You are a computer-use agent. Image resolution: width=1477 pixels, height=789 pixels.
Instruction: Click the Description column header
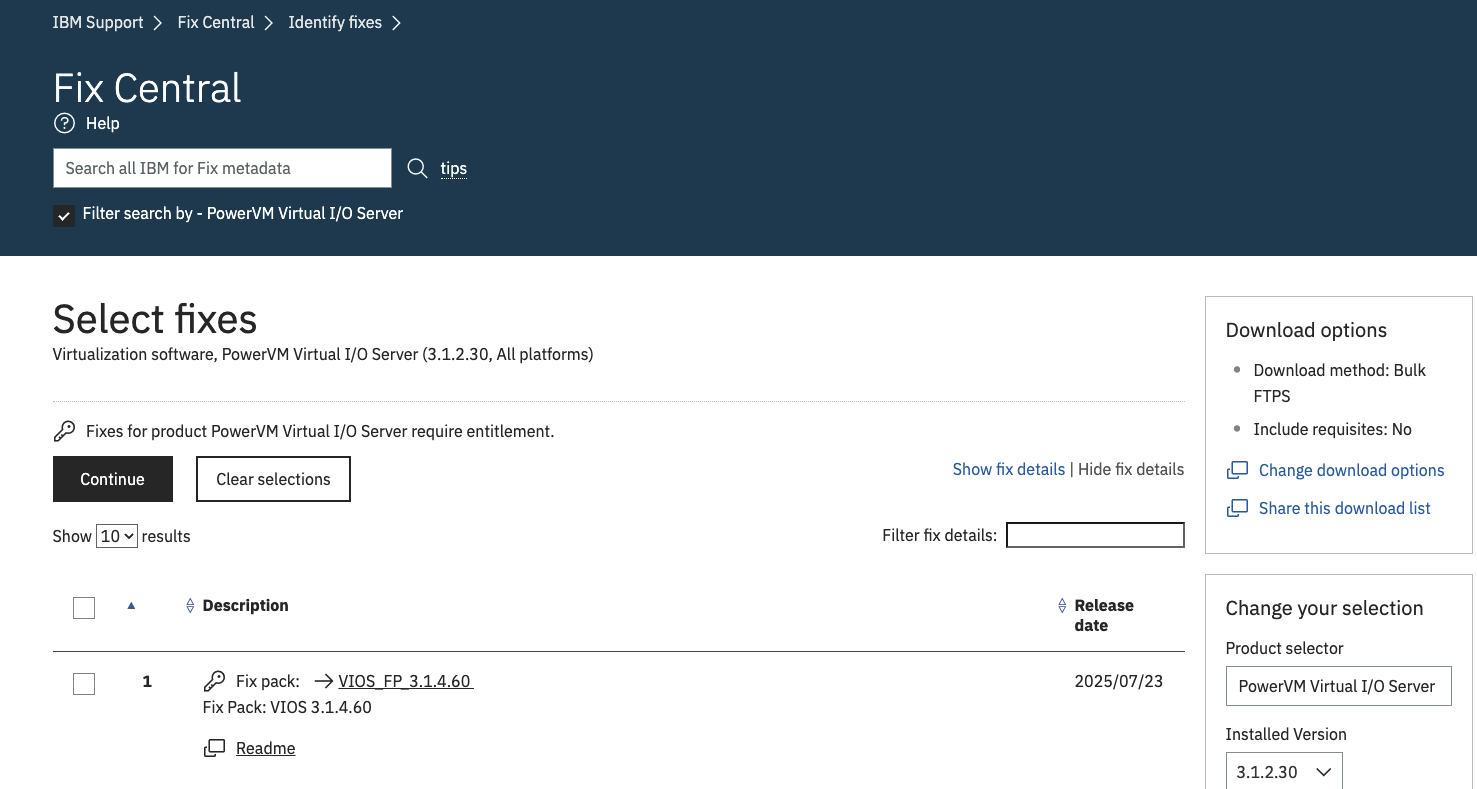245,606
